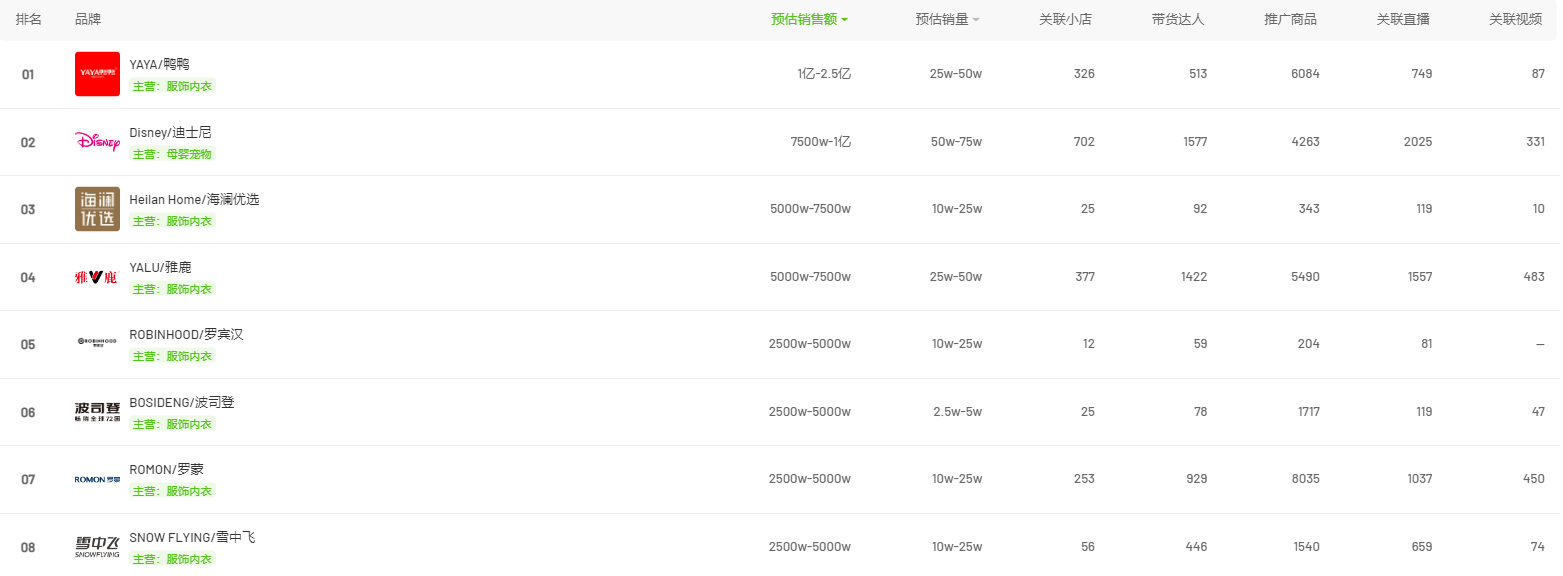Open the SNOW FLYING/雪中飞 brand link
Image resolution: width=1563 pixels, height=576 pixels.
(x=192, y=537)
